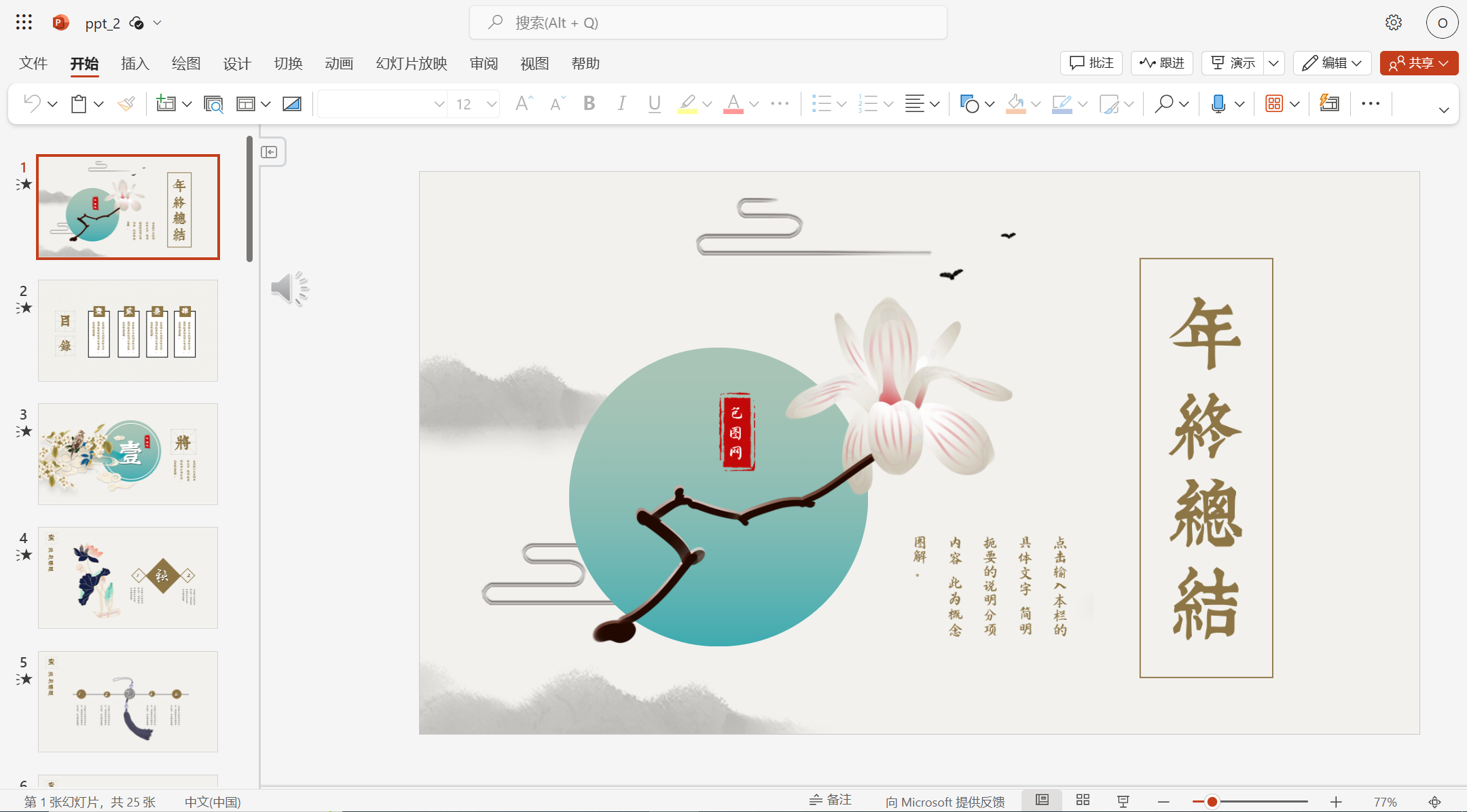Click the Paste clipboard icon
This screenshot has width=1467, height=812.
click(79, 103)
